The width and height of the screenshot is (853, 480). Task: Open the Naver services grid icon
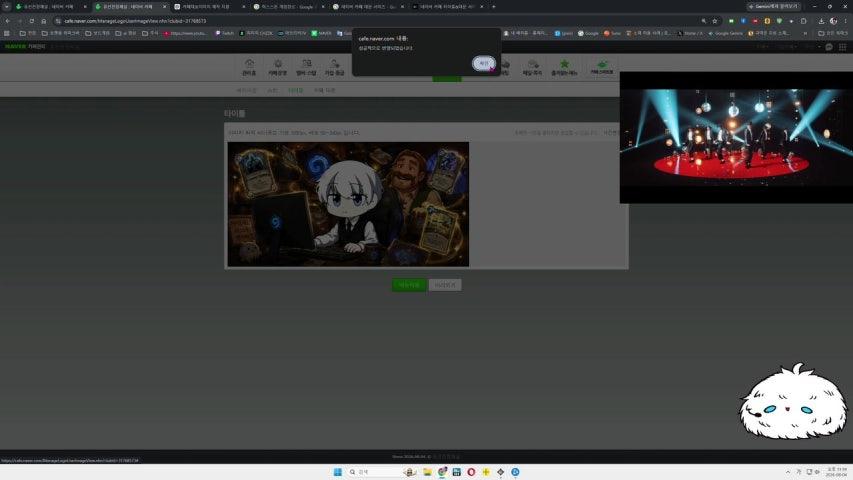coord(843,47)
